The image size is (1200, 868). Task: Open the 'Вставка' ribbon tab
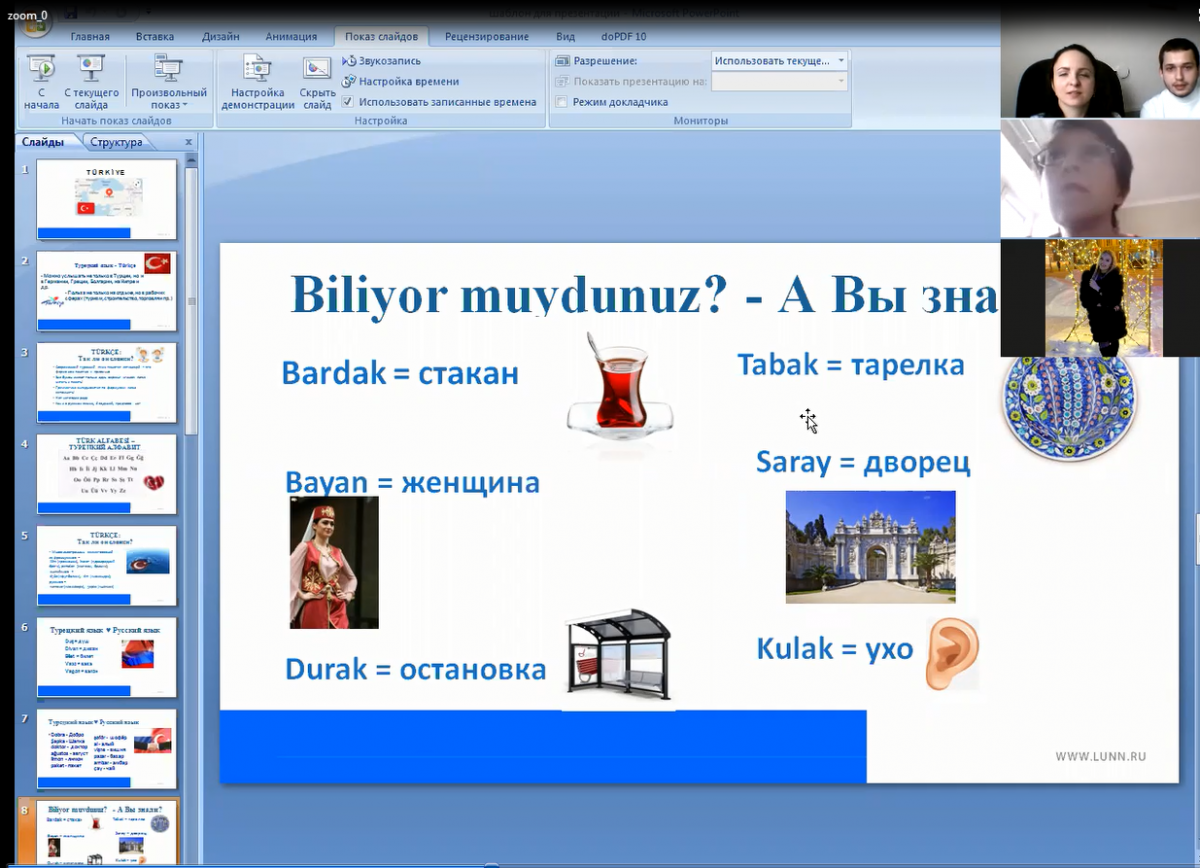coord(155,37)
